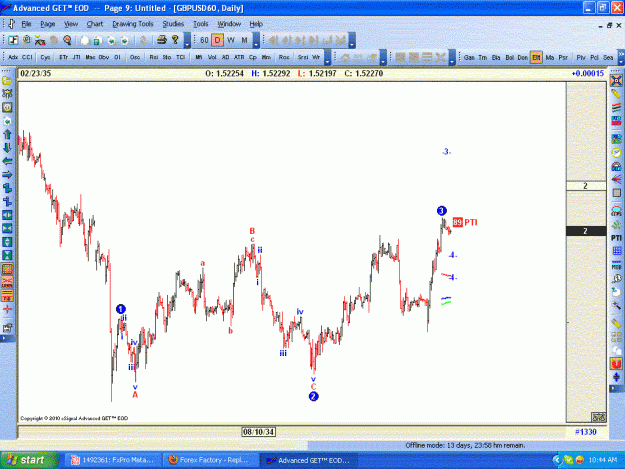Click the first page layout toolbar icon

point(13,40)
